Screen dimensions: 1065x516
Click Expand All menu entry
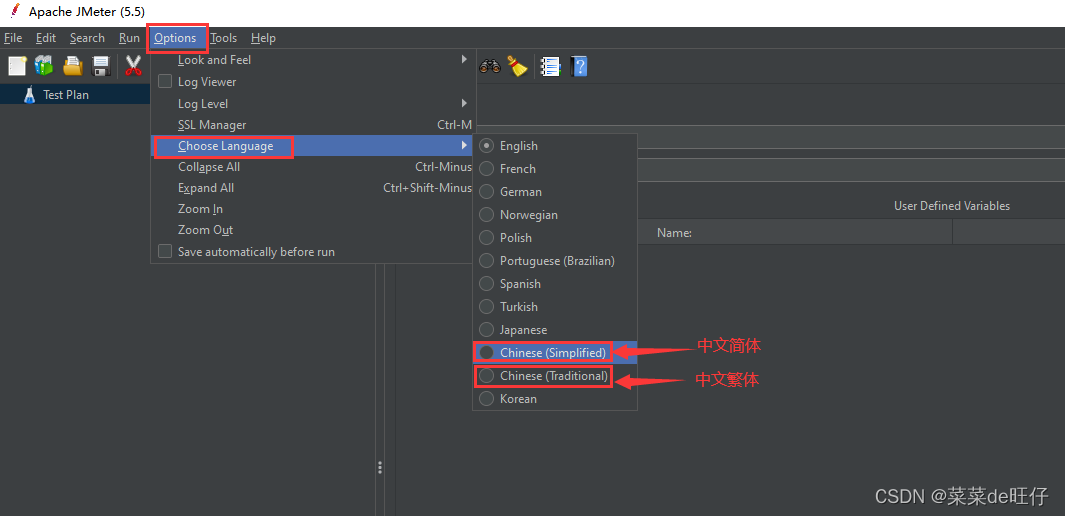(x=313, y=188)
